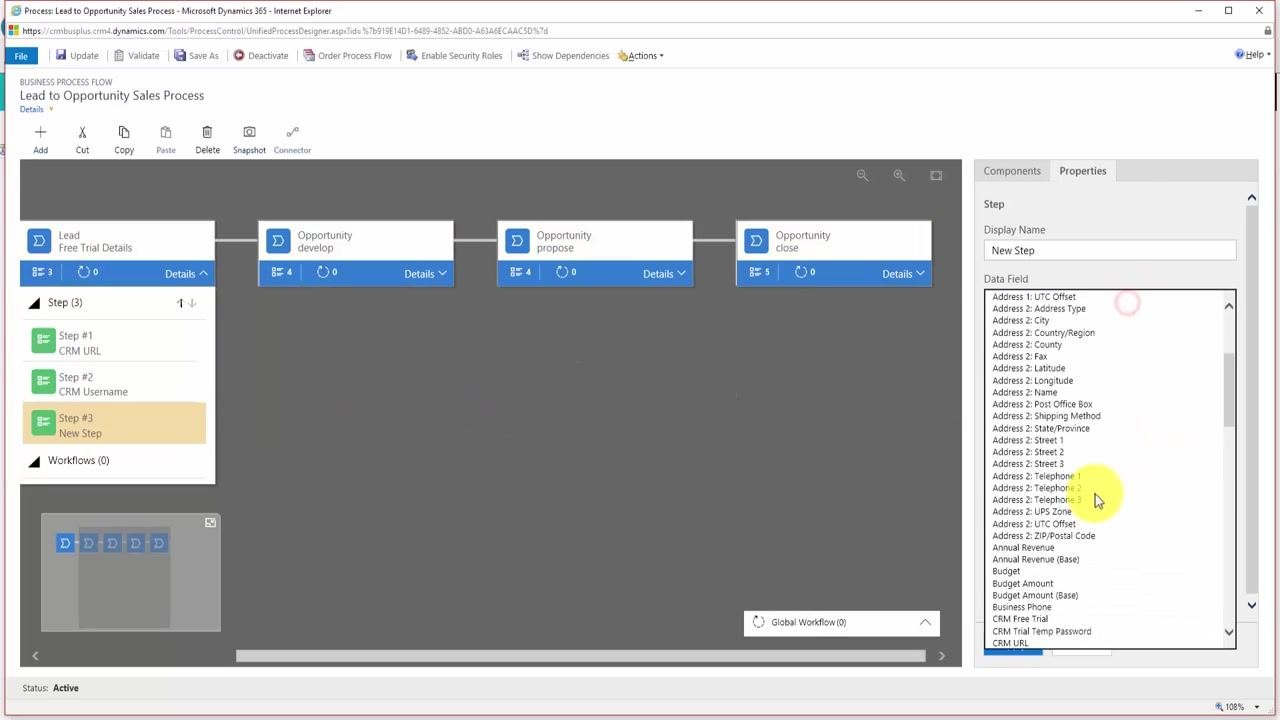Open the Actions dropdown menu

pyautogui.click(x=640, y=56)
